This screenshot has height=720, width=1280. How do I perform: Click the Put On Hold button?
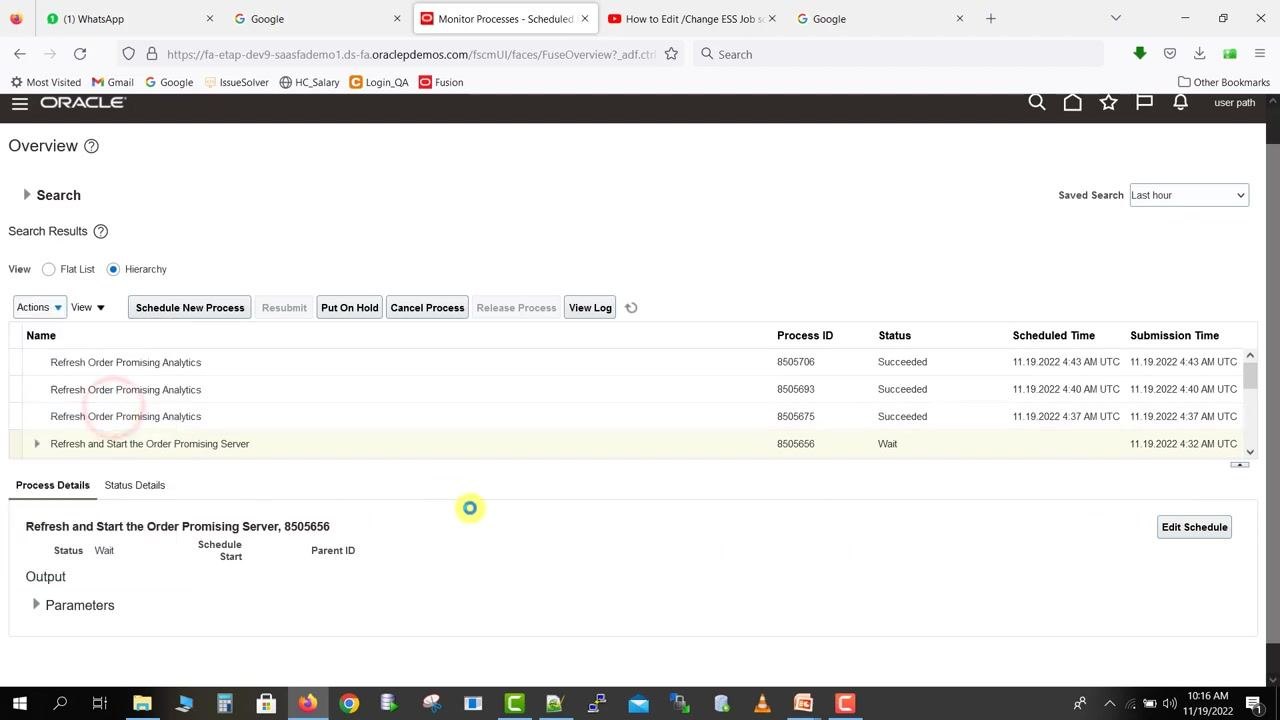tap(350, 308)
